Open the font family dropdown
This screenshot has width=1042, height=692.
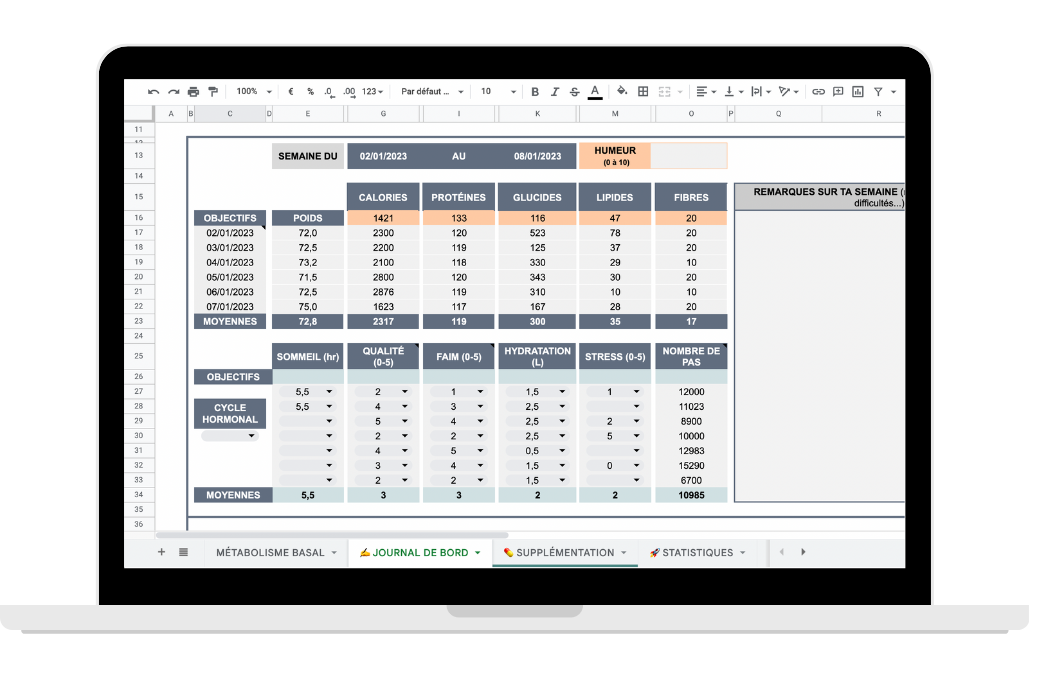coord(431,91)
